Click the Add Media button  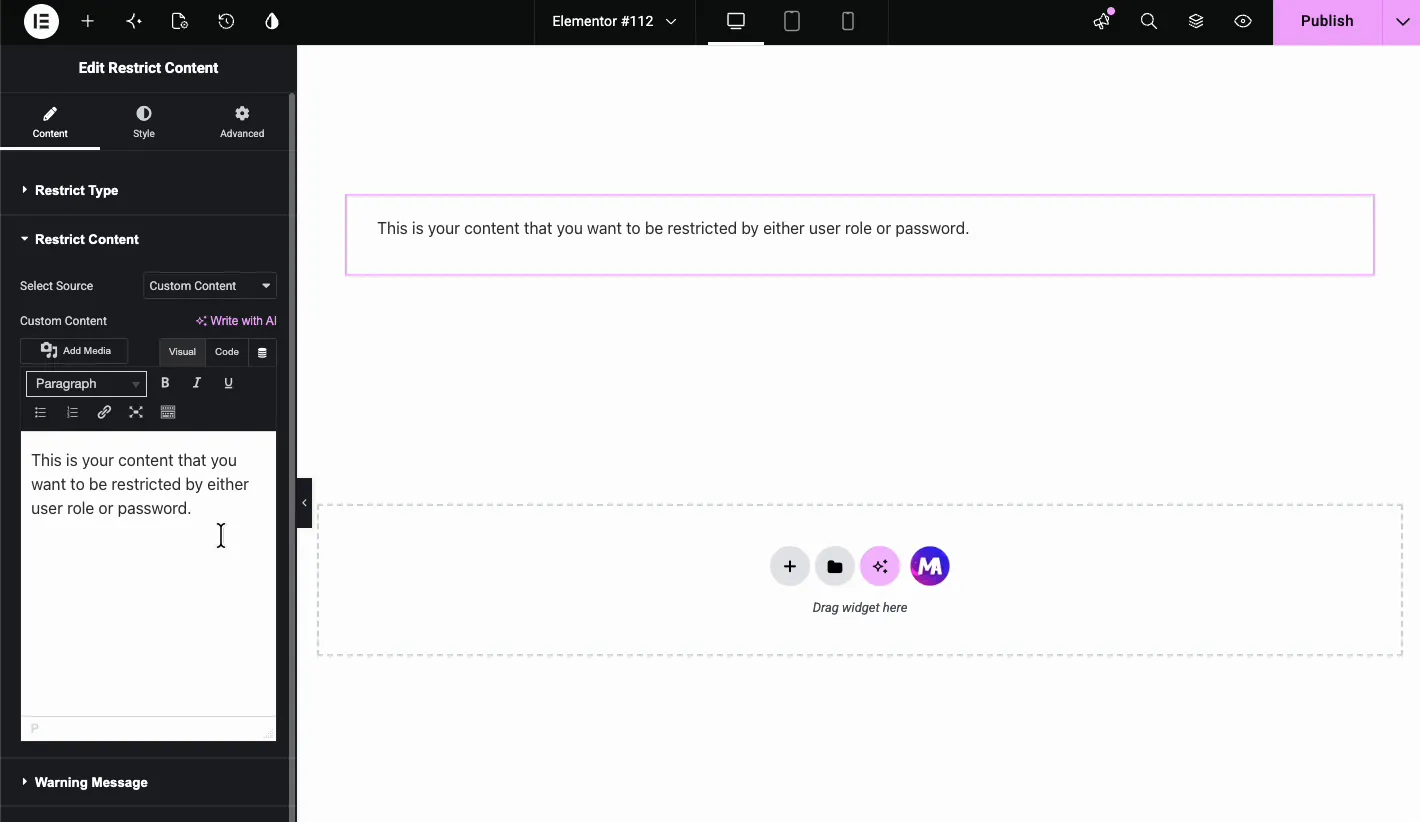point(74,351)
